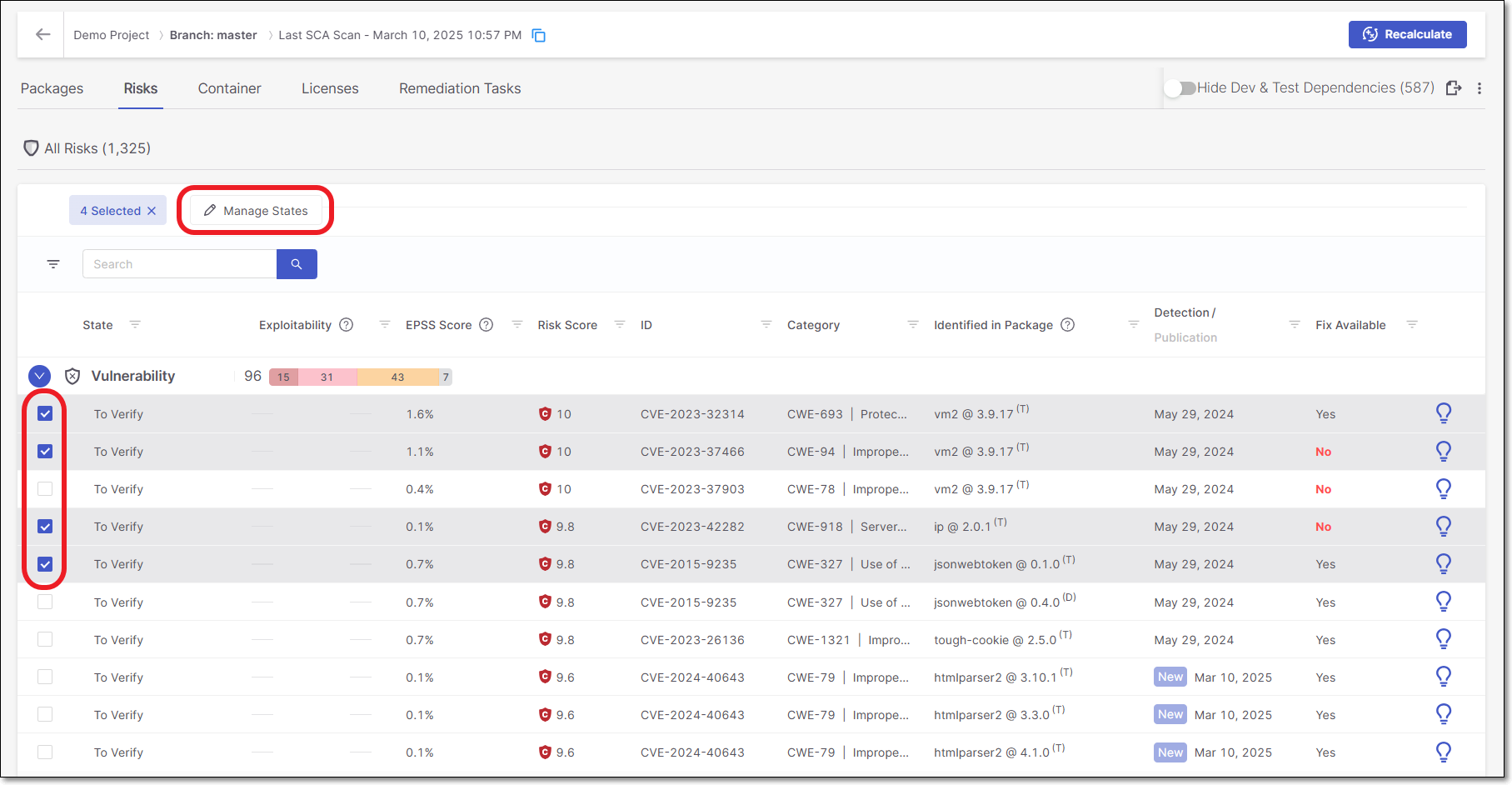Select the Risks tab
The image size is (1512, 785).
tap(141, 88)
